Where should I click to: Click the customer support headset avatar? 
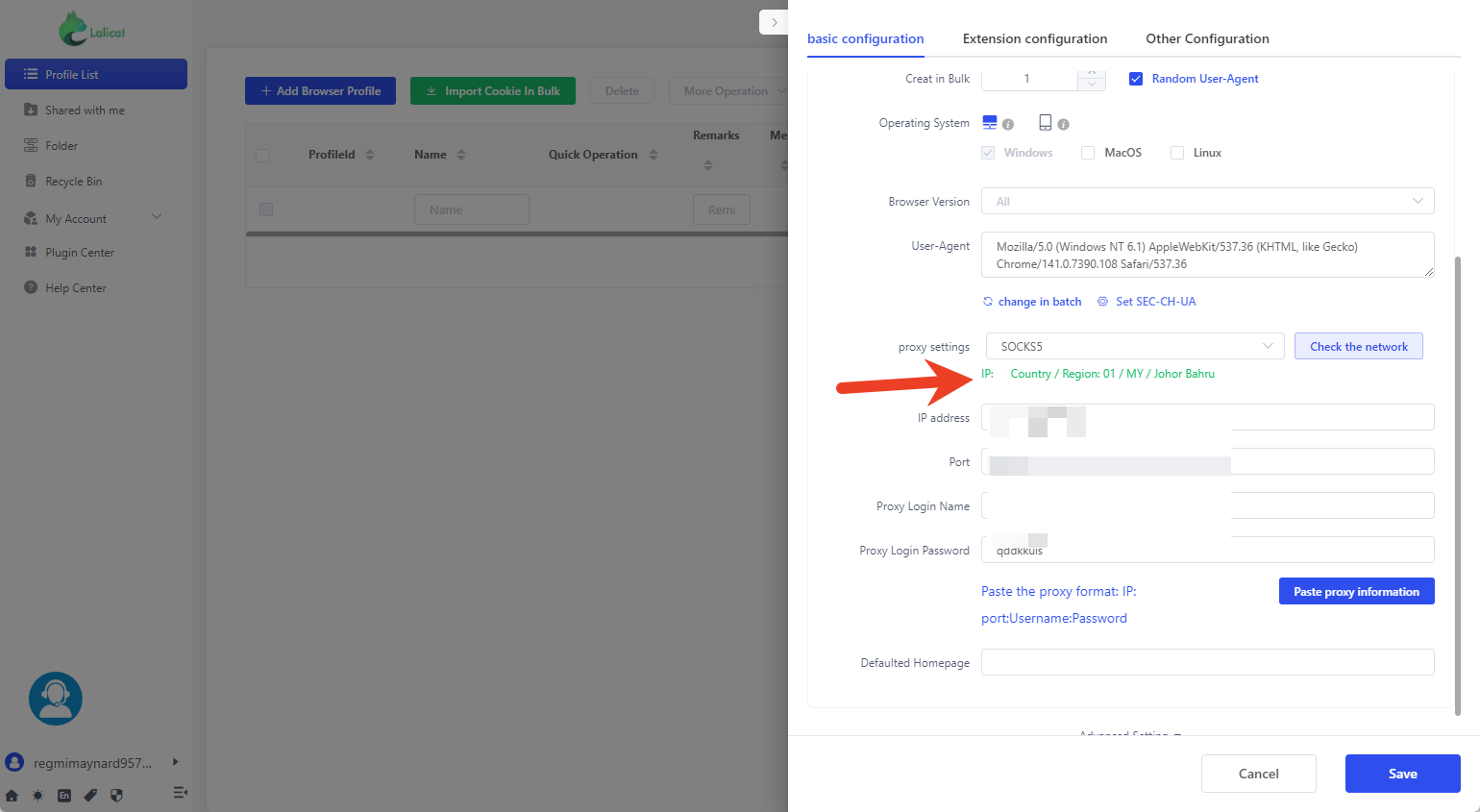click(56, 699)
